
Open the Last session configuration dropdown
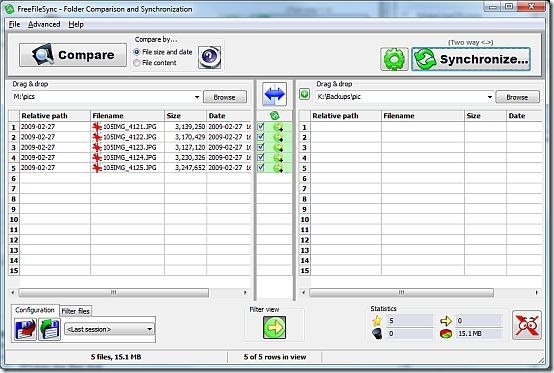[109, 329]
